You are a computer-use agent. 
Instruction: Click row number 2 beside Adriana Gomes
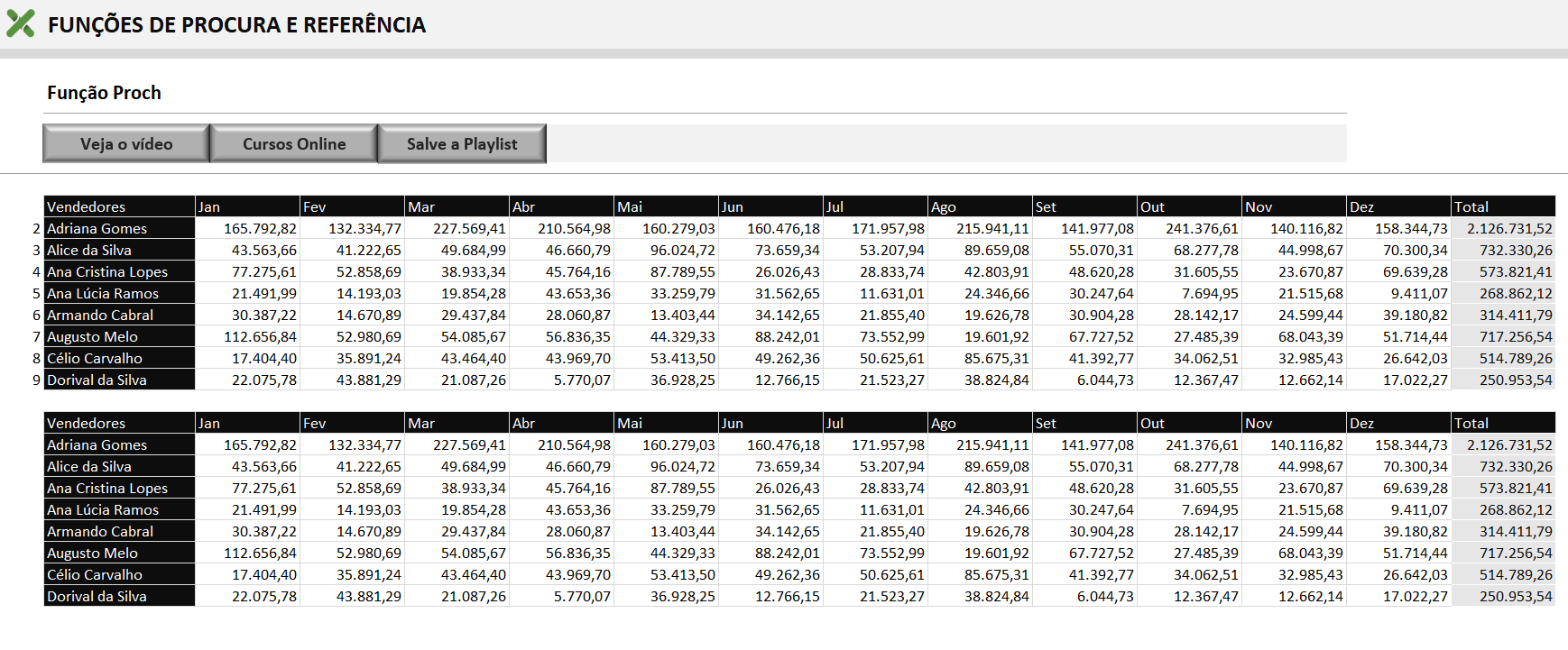pyautogui.click(x=36, y=229)
